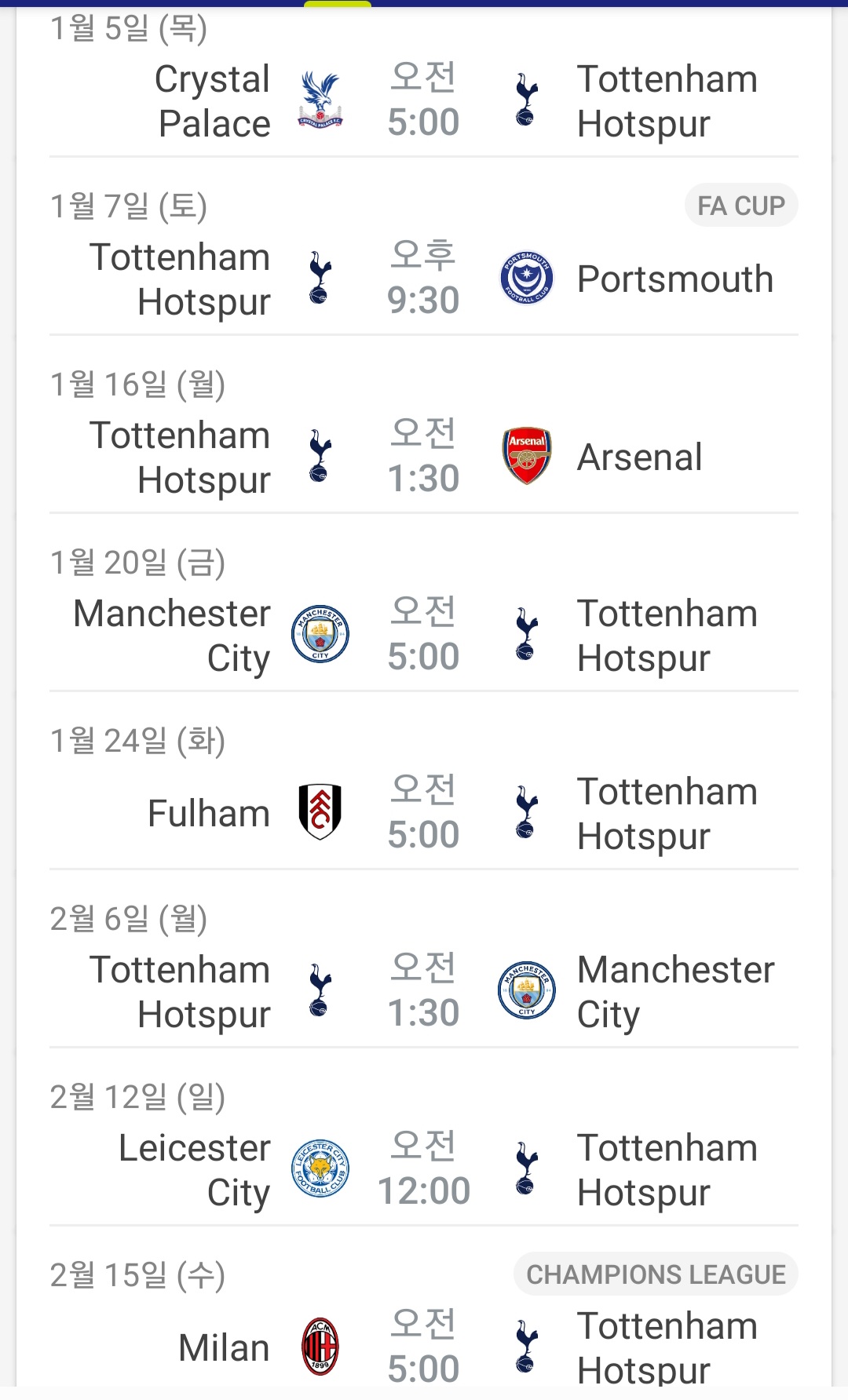Screen dimensions: 848x1400
Task: Click the Arsenal cannon crest
Action: tap(527, 456)
